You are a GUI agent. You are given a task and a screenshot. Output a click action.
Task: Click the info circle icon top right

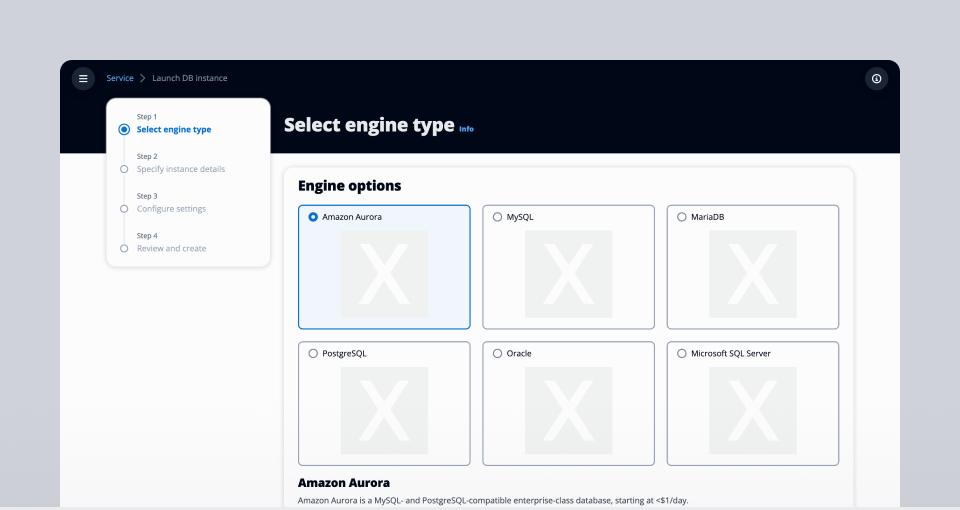coord(876,78)
